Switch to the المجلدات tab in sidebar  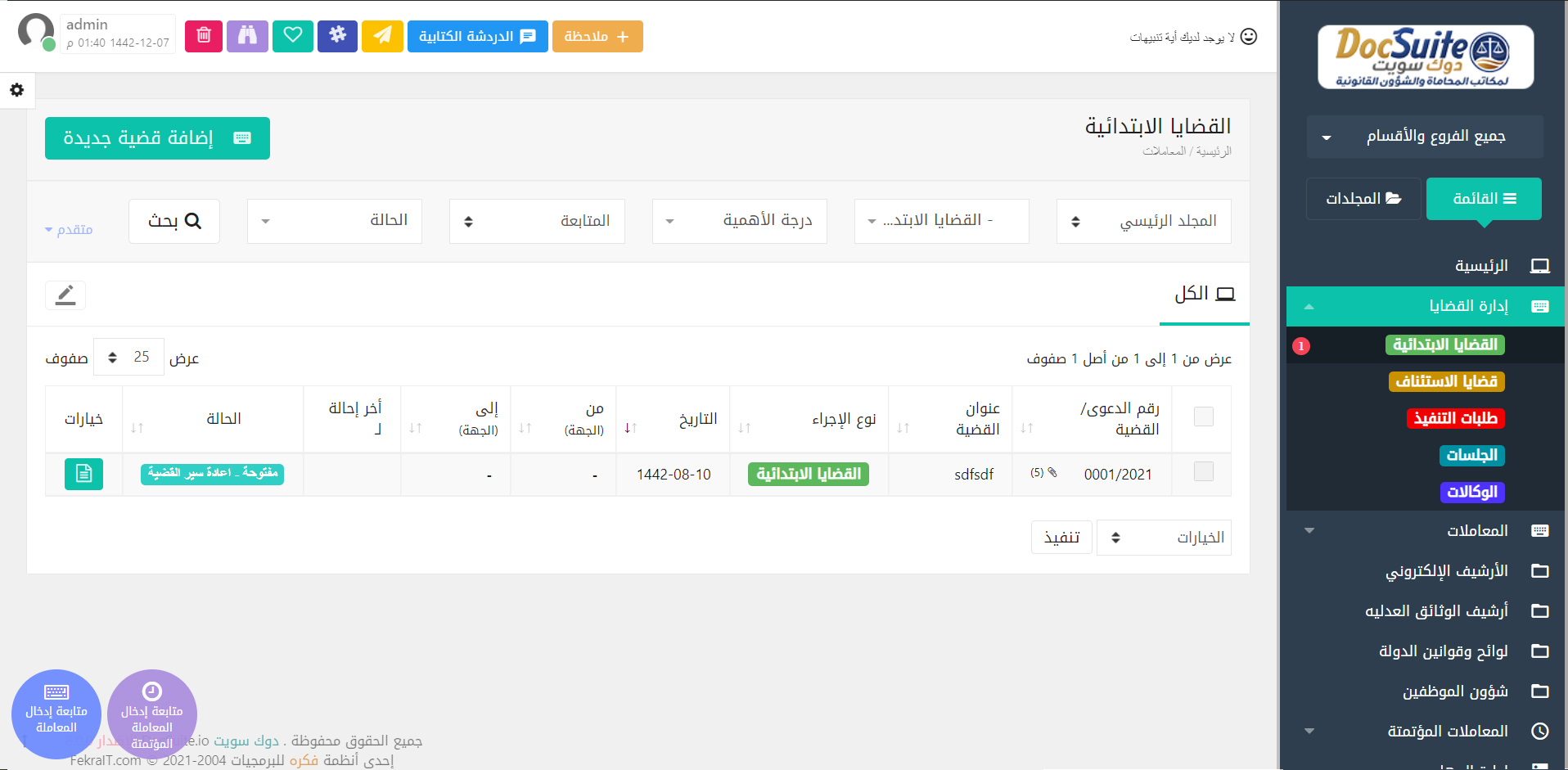coord(1363,199)
